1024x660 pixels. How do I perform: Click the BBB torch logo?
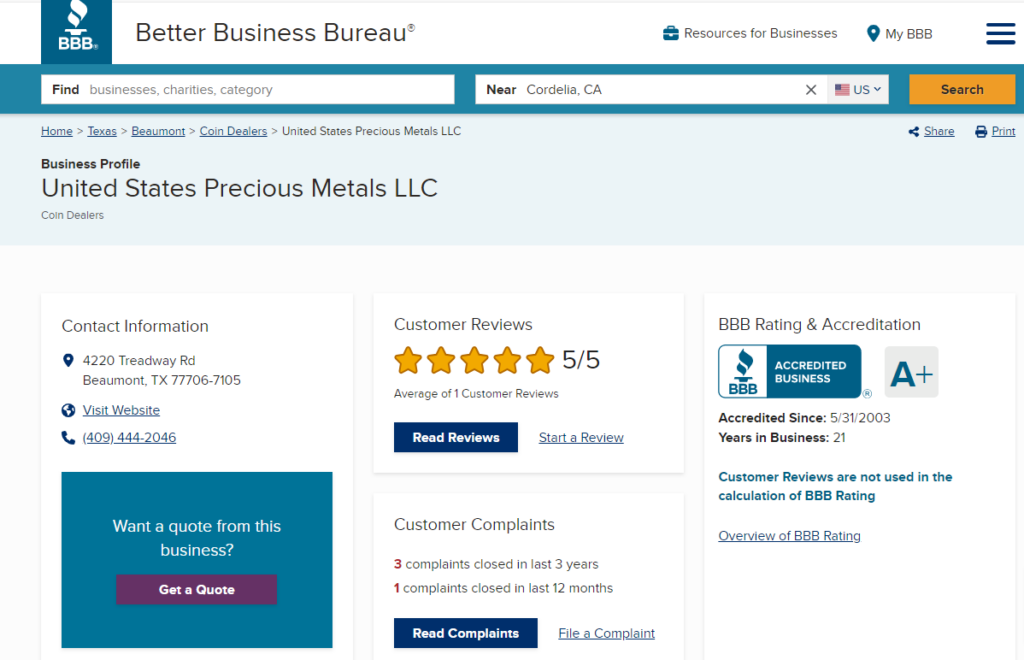click(76, 31)
